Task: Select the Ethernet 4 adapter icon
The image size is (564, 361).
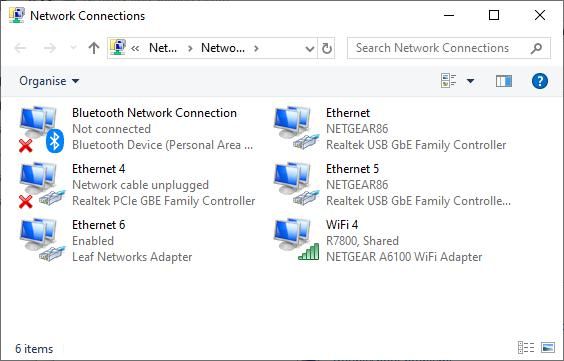Action: [x=42, y=185]
